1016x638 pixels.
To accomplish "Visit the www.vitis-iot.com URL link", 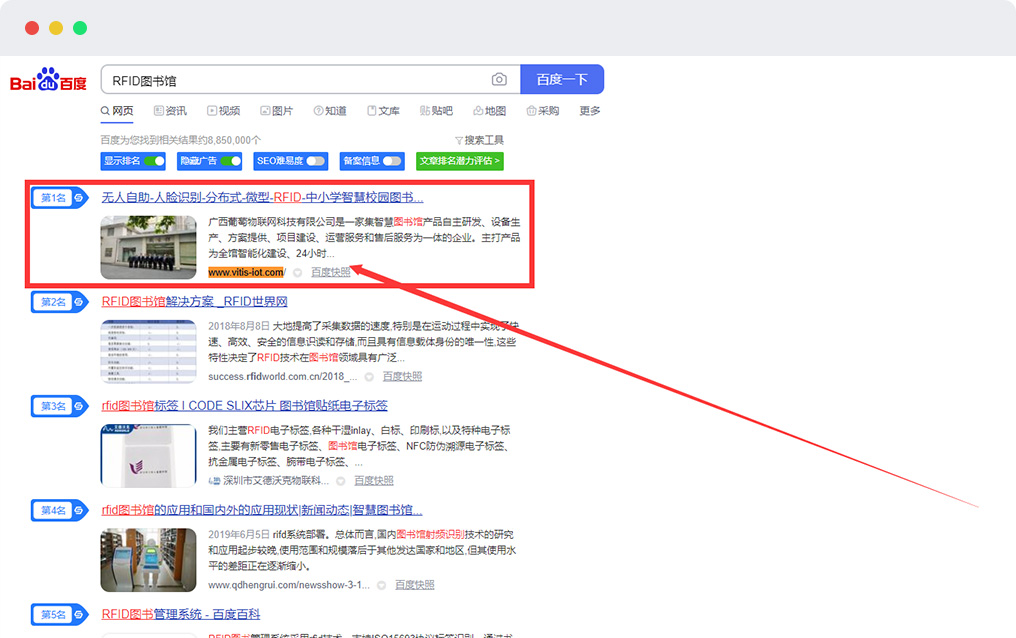I will [x=246, y=273].
